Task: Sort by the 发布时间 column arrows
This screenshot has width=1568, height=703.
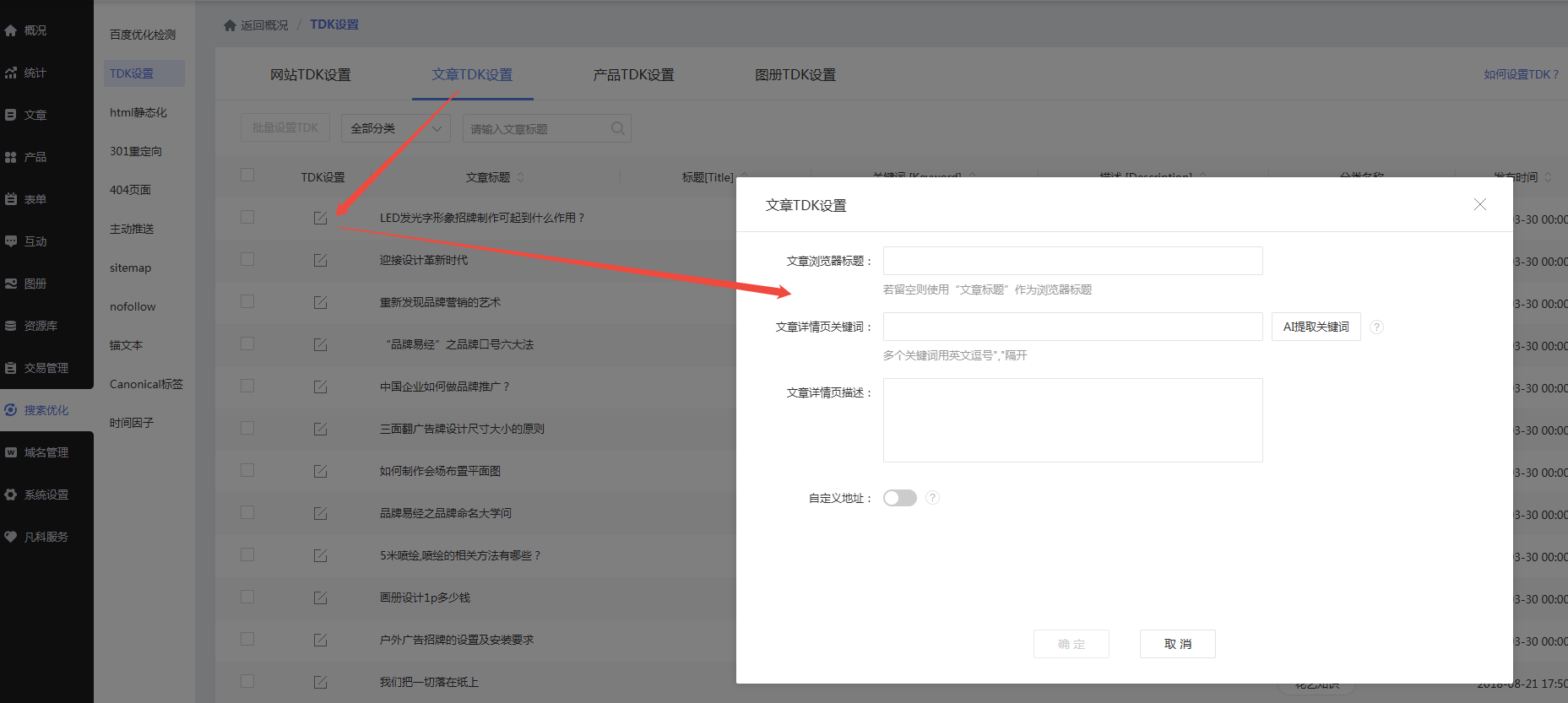Action: click(x=1548, y=177)
